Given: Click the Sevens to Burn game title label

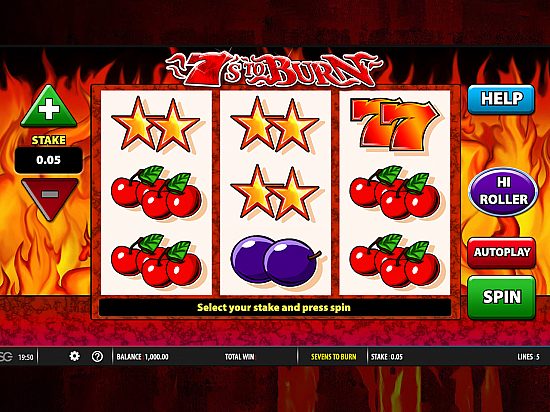Looking at the screenshot, I should tap(334, 357).
